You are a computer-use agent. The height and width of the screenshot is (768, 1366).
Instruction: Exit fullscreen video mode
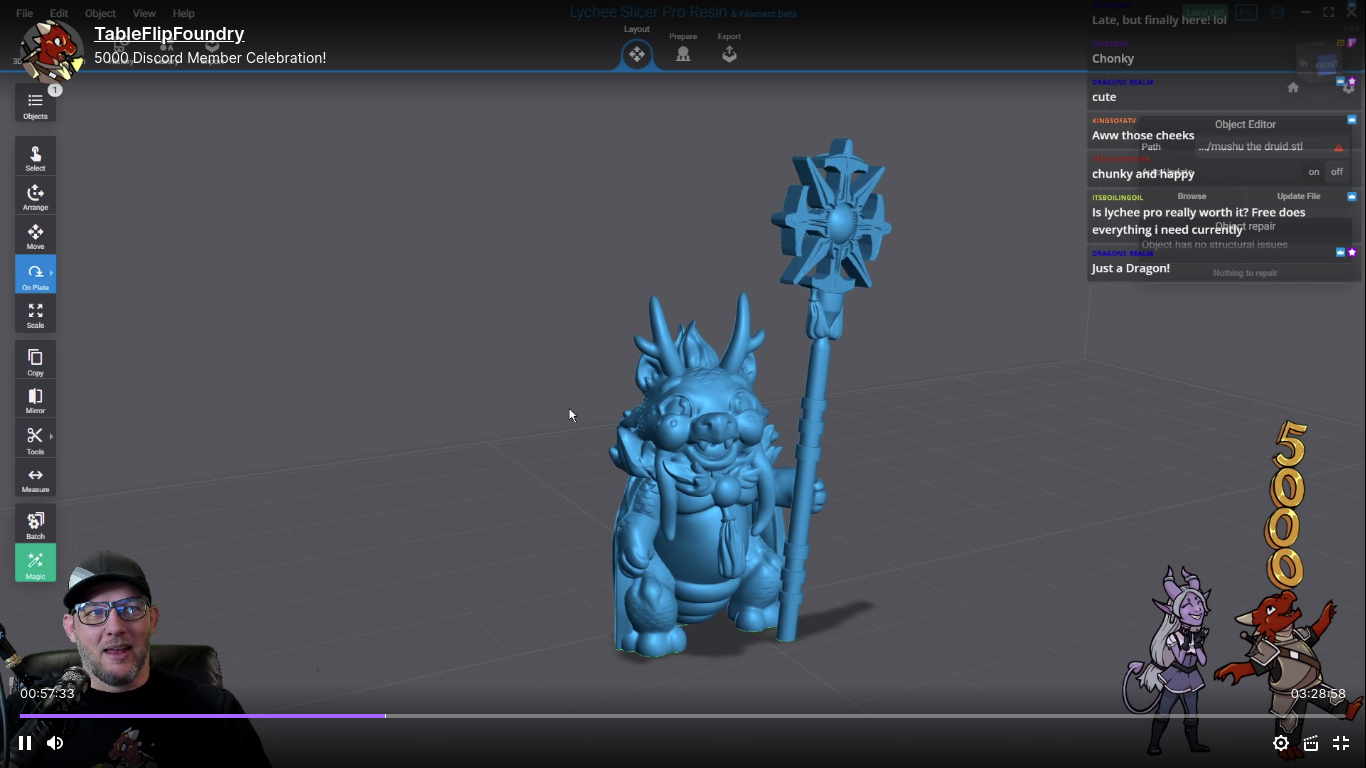coord(1341,743)
